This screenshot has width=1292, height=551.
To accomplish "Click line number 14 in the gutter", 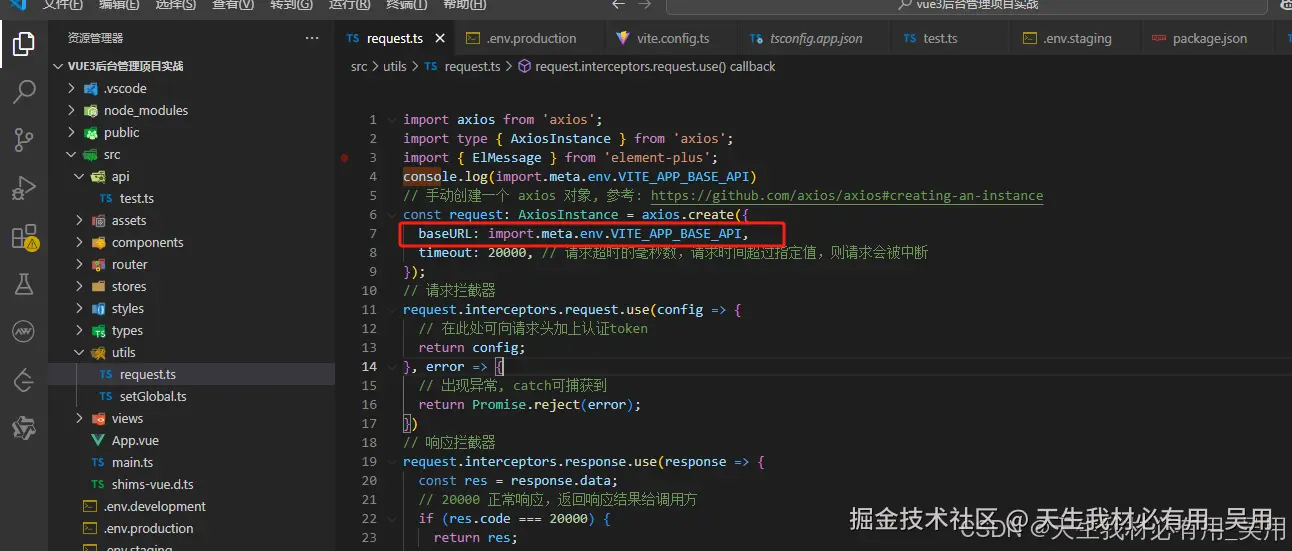I will [x=370, y=366].
